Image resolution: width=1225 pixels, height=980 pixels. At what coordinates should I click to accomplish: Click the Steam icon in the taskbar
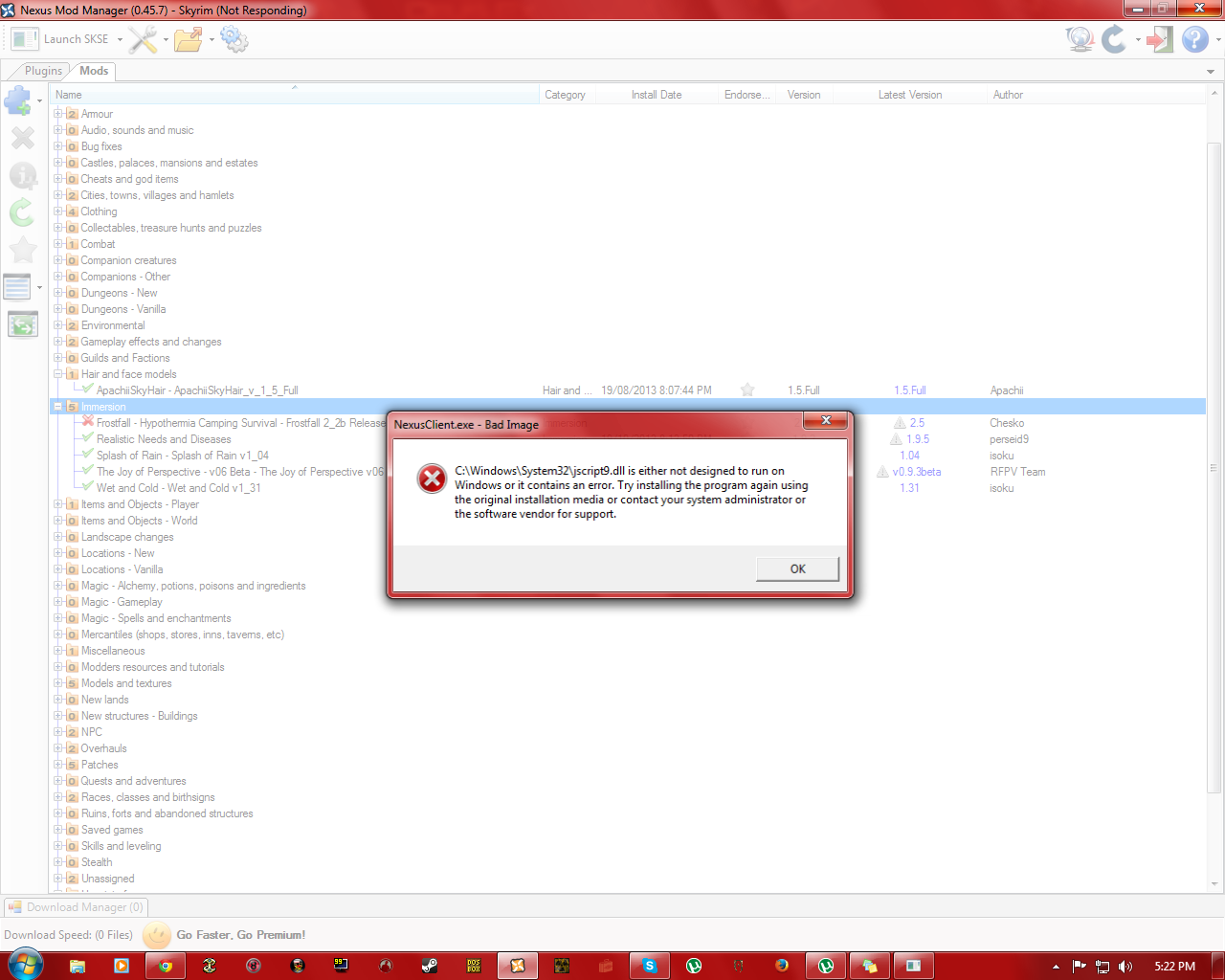[430, 966]
